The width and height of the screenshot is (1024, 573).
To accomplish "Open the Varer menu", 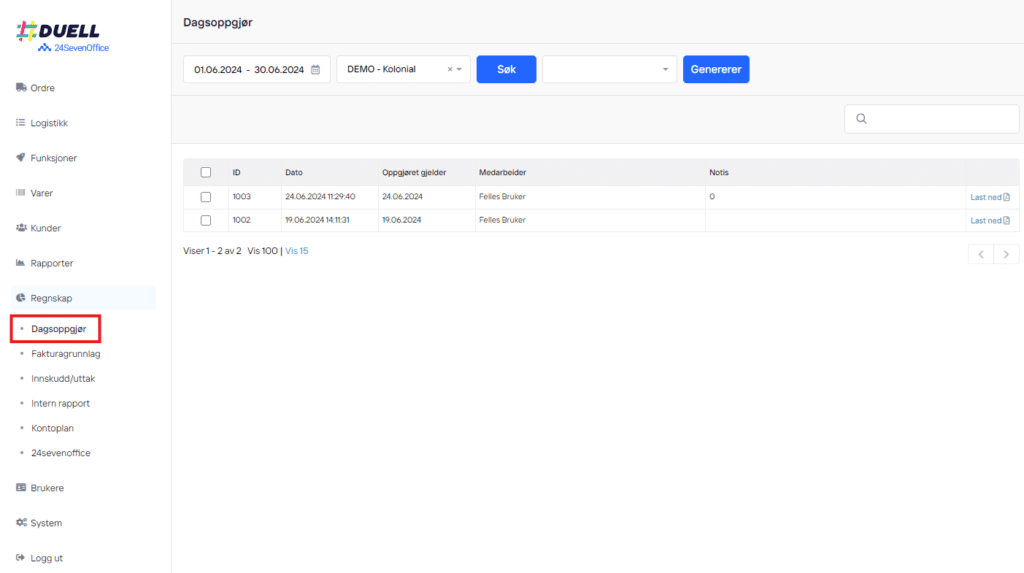I will 42,193.
